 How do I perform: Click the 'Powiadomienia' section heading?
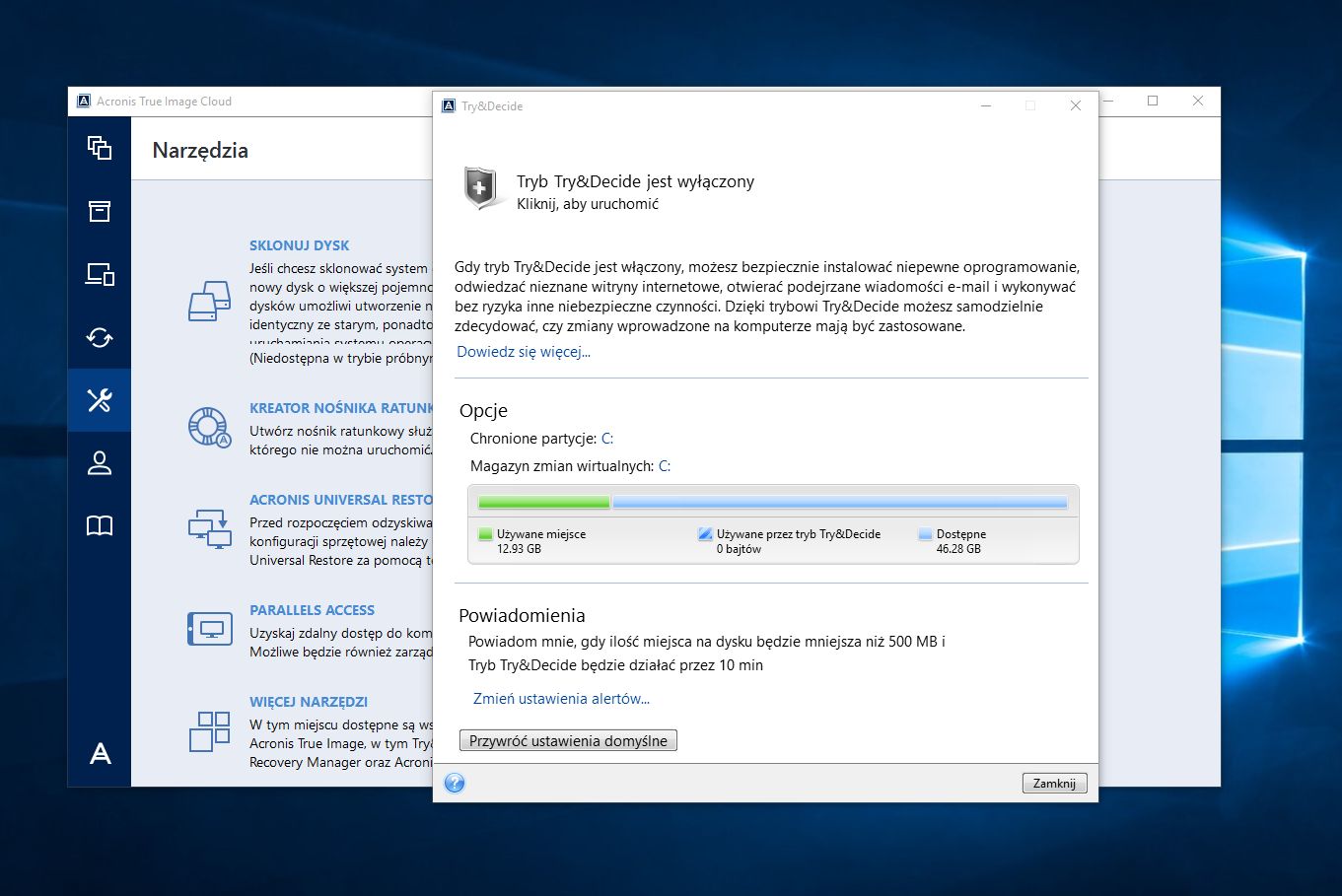[x=522, y=615]
